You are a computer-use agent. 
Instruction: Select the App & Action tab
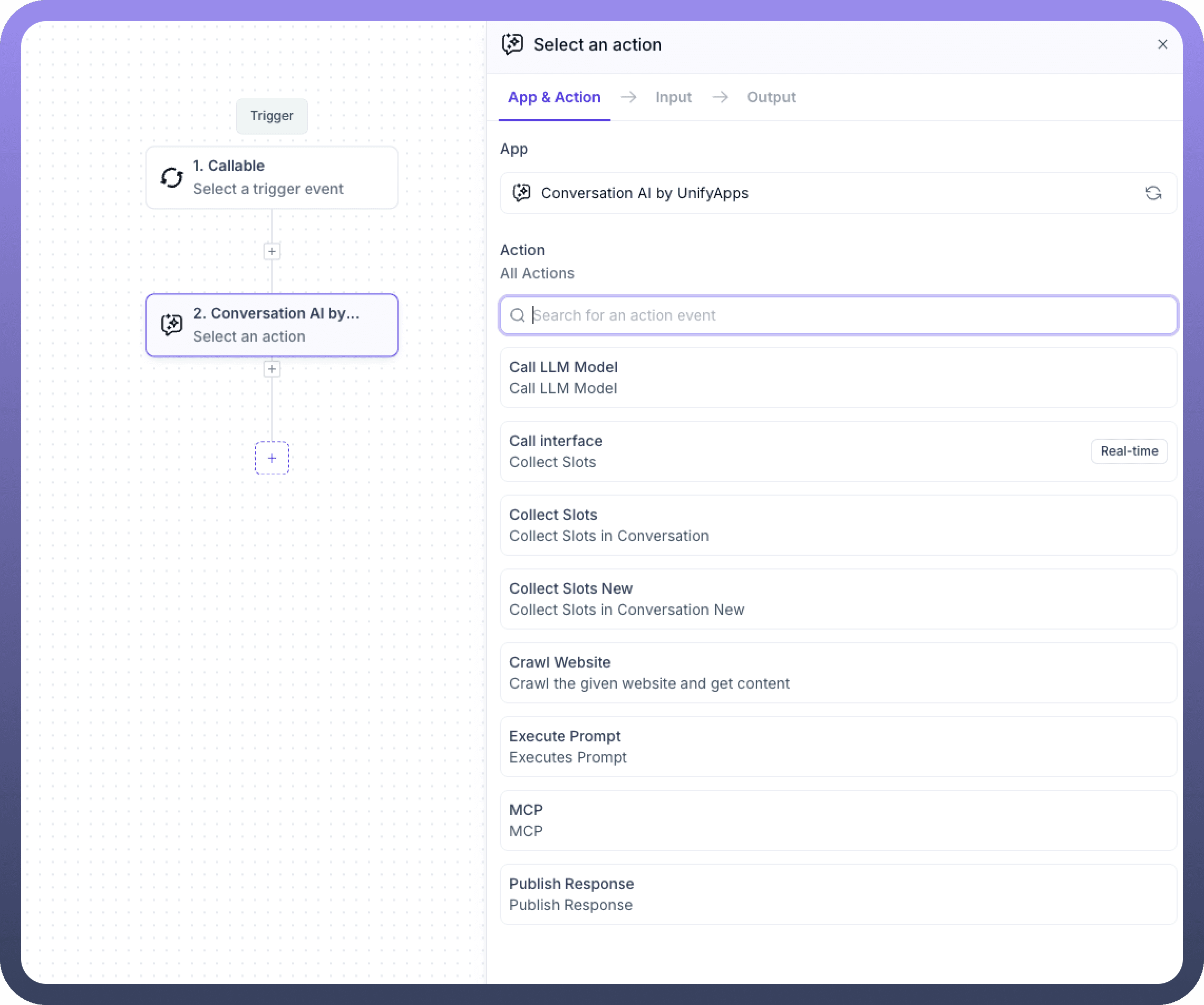(554, 98)
